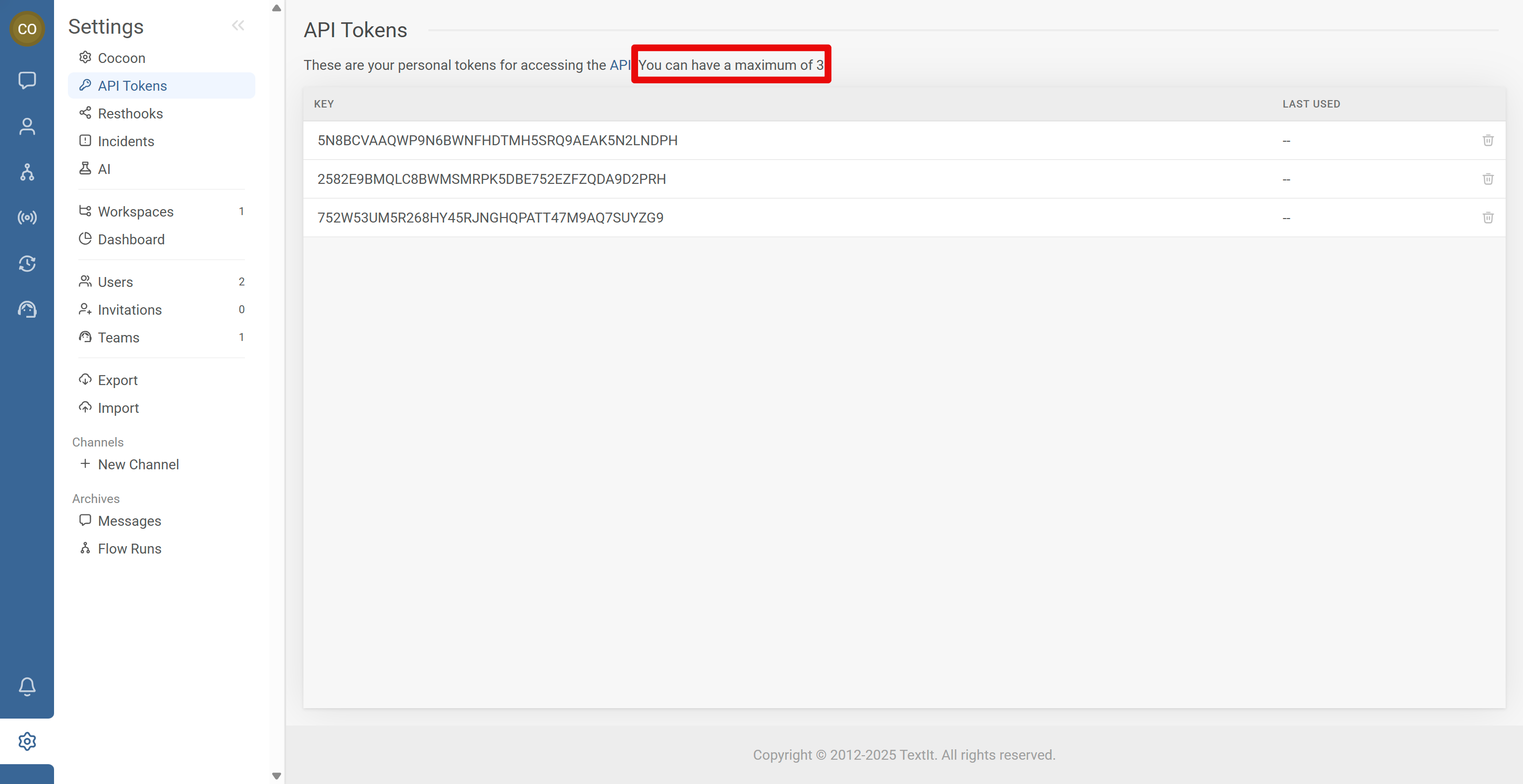The width and height of the screenshot is (1523, 784).
Task: Open the Triggers broadcast icon
Action: tap(27, 218)
